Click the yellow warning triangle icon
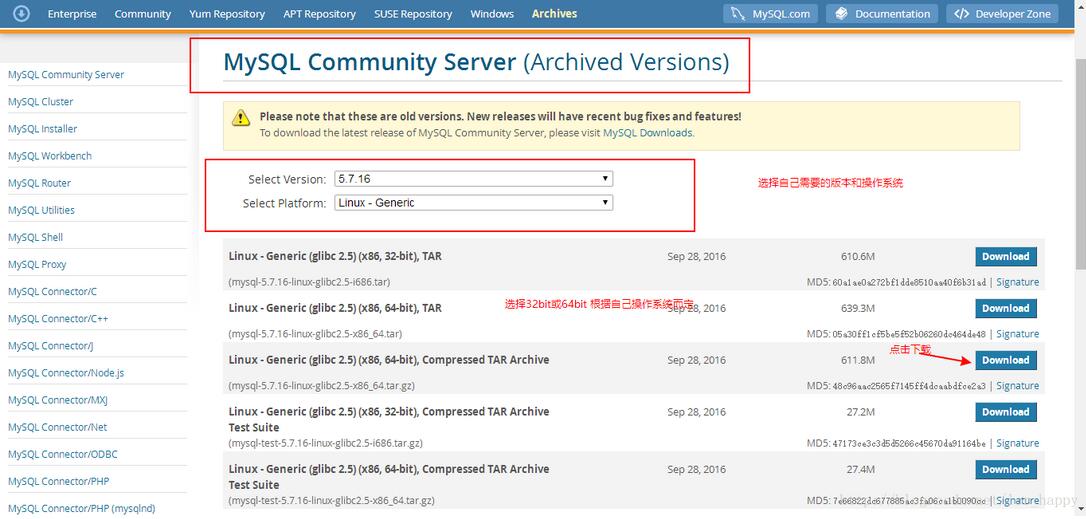Image resolution: width=1086 pixels, height=519 pixels. (241, 118)
